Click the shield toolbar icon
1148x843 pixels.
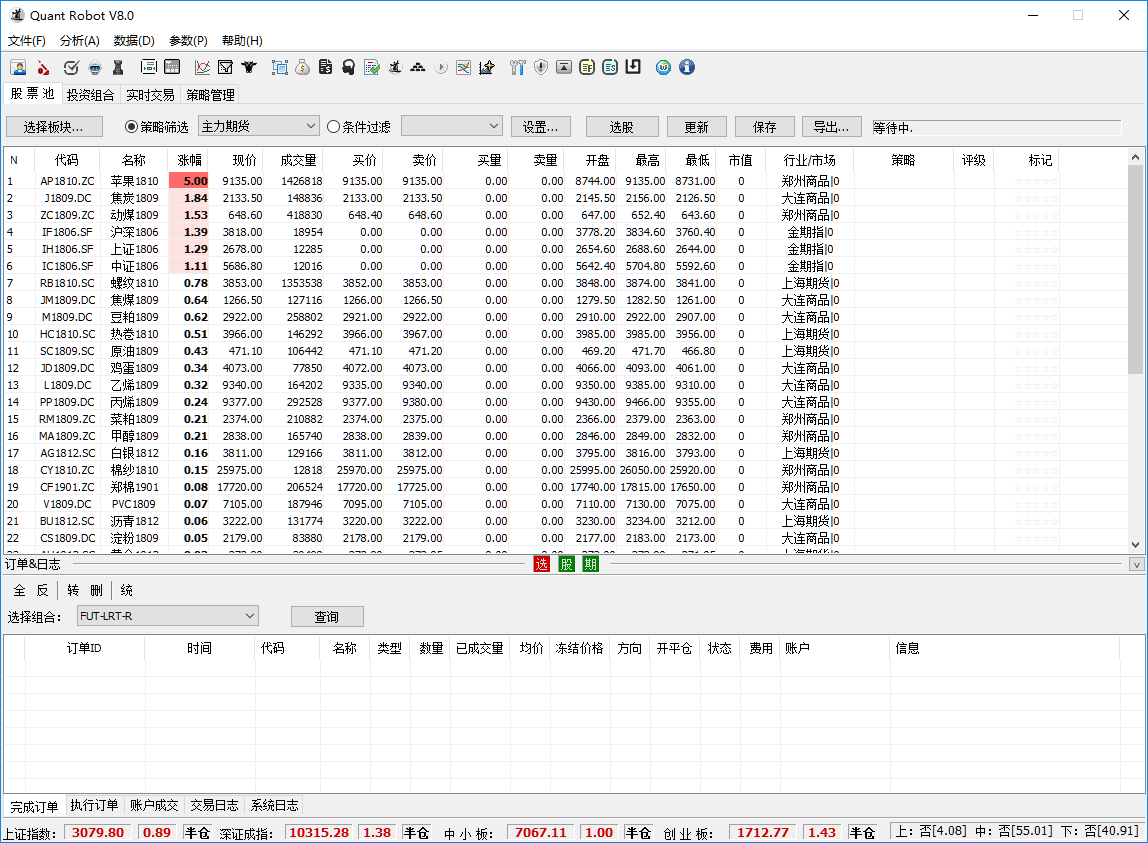541,67
